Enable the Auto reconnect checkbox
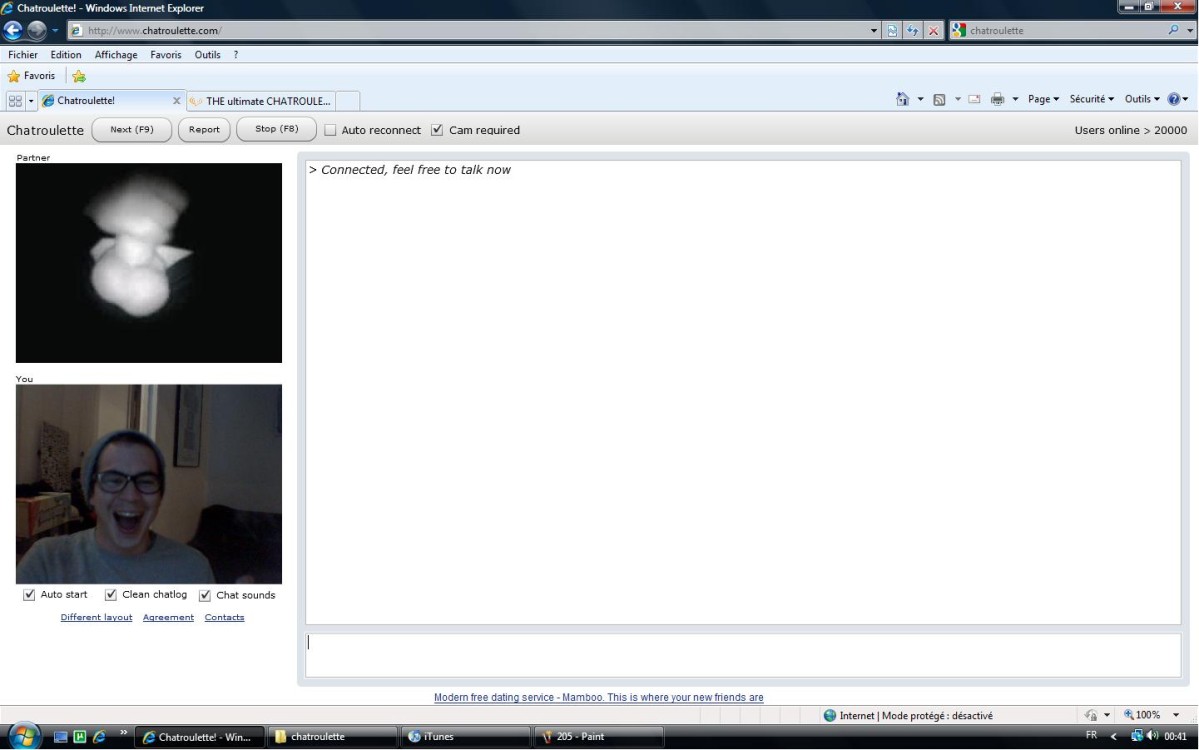The height and width of the screenshot is (750, 1199). point(330,130)
